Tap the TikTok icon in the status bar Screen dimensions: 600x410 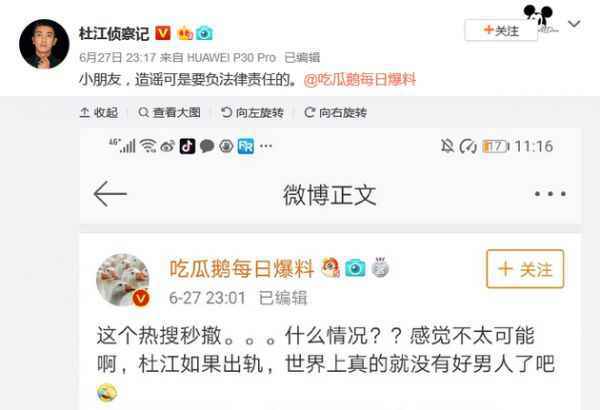click(188, 146)
